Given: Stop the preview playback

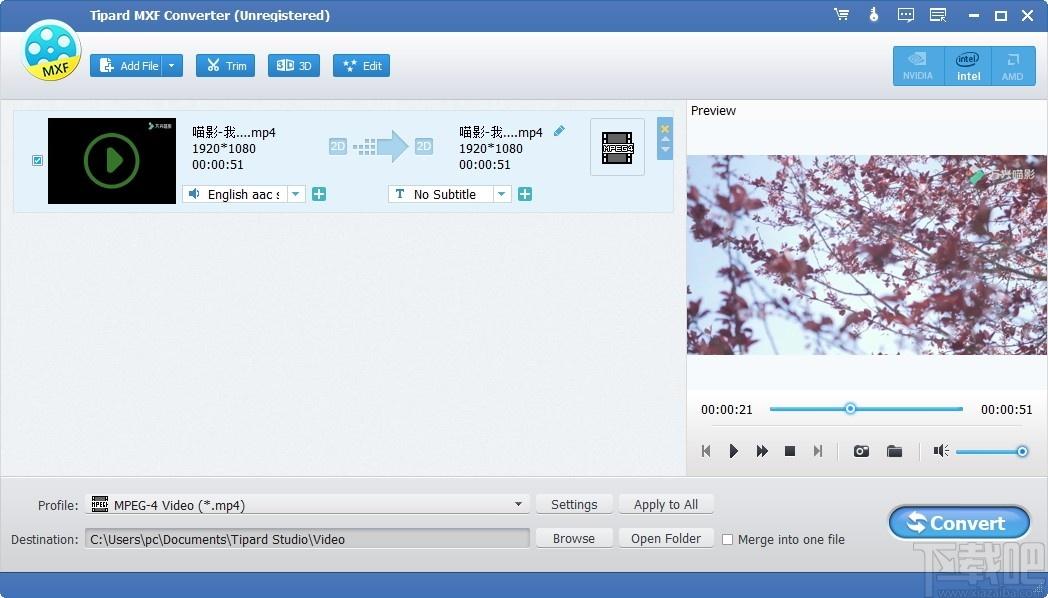Looking at the screenshot, I should (x=789, y=451).
